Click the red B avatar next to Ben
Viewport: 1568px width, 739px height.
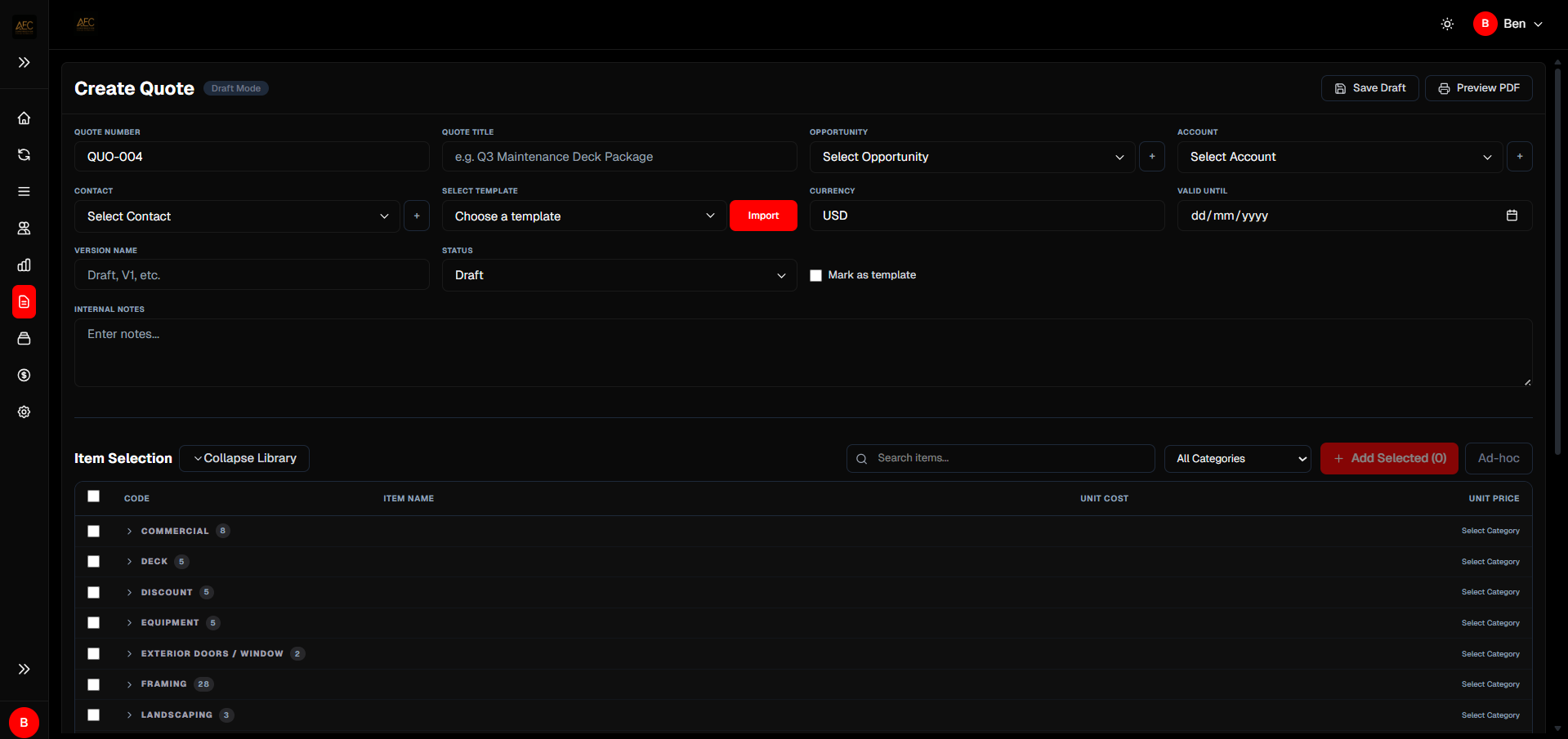1485,24
